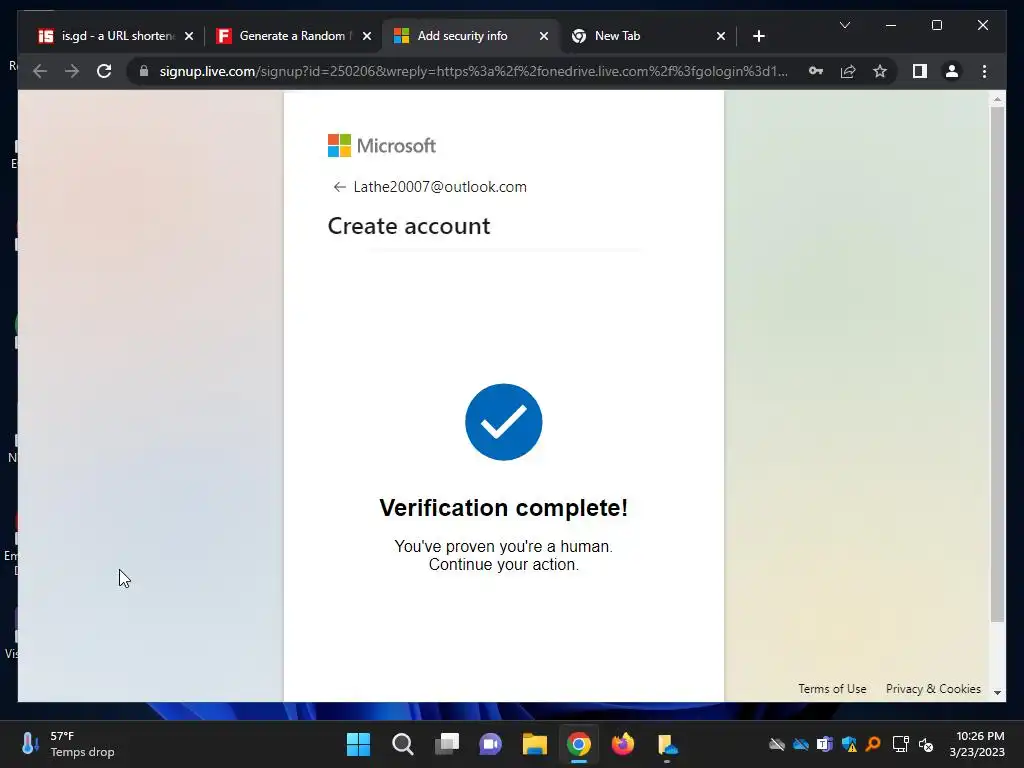Open the Windows Start menu
1024x768 pixels.
click(358, 744)
